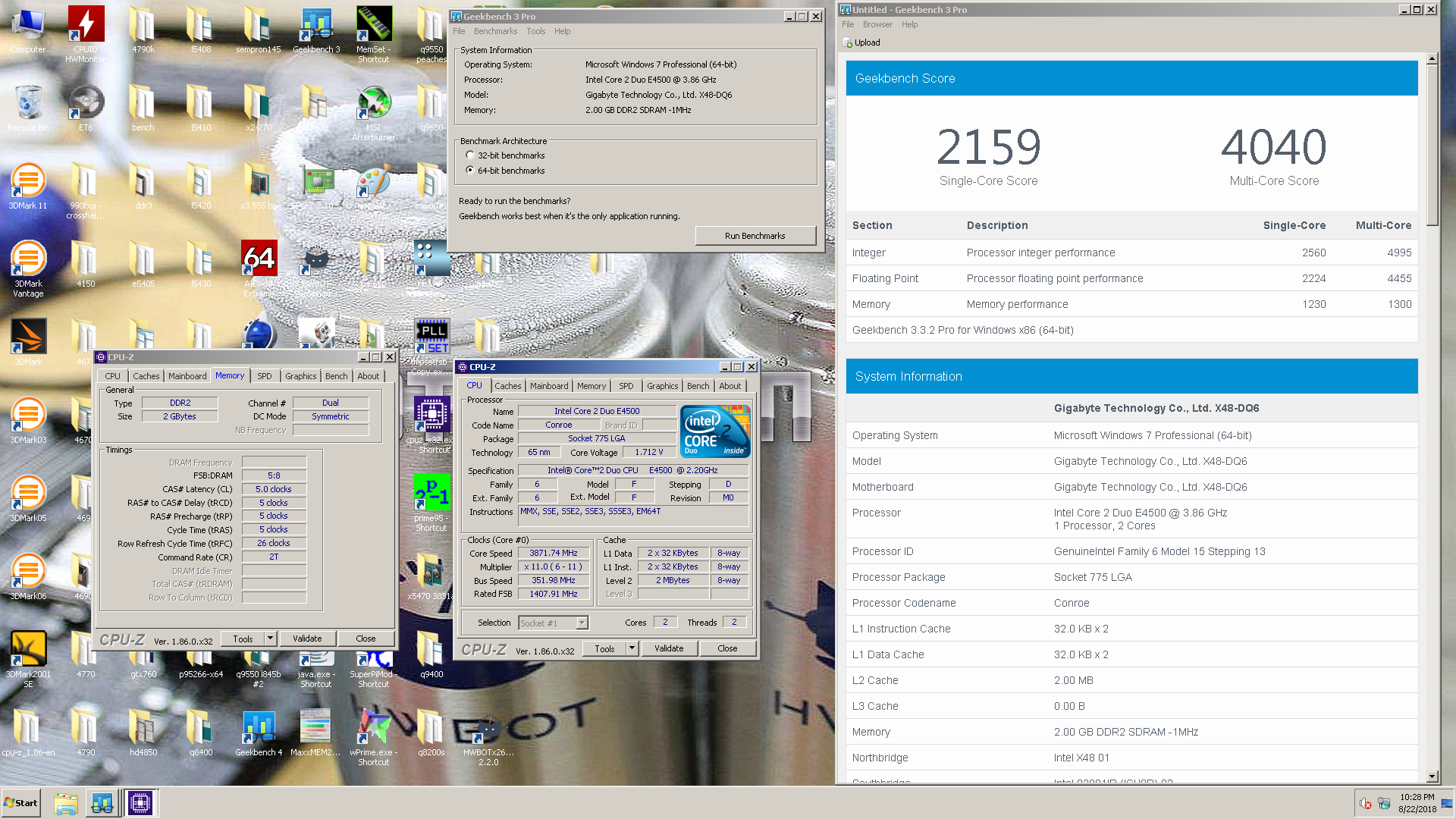Click the Windows Start button
Viewport: 1456px width, 819px height.
coord(21,803)
